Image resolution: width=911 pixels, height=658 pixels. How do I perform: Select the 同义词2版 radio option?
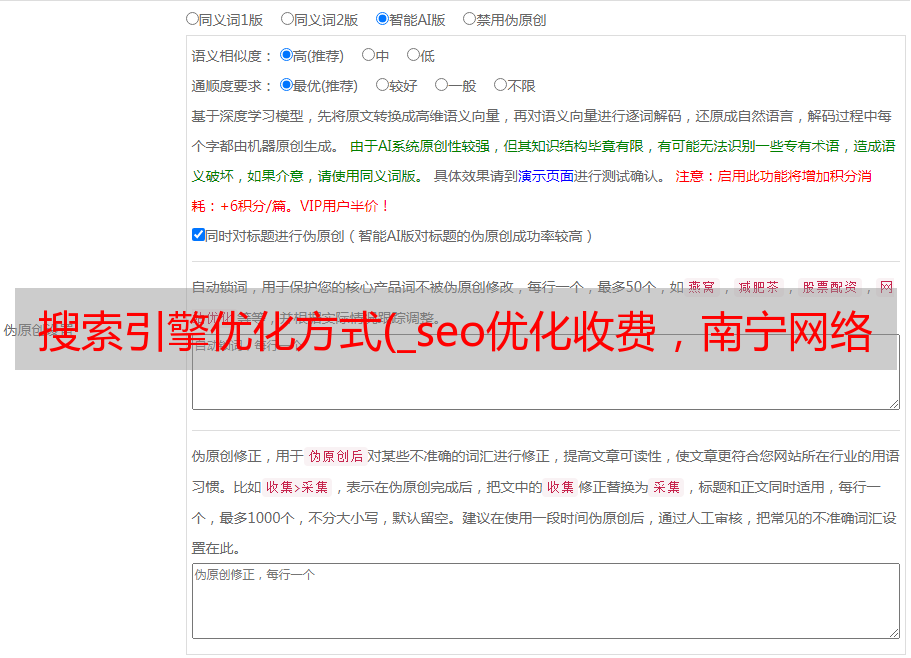click(x=287, y=19)
